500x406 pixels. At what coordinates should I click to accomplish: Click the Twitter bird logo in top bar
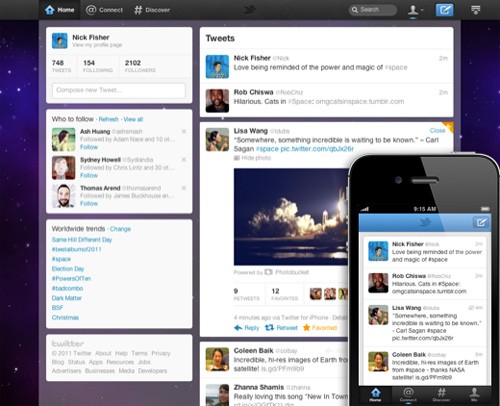[x=249, y=10]
